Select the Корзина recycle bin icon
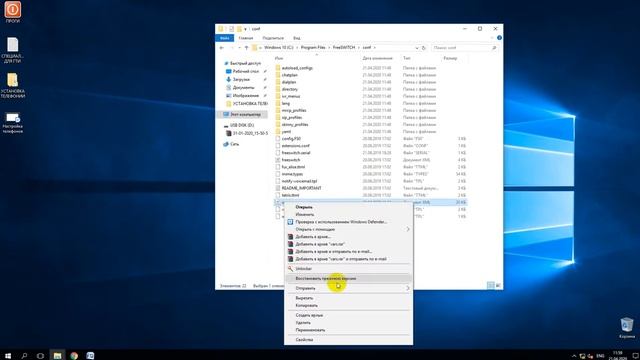Screen dimensions: 640x360 click(627, 328)
